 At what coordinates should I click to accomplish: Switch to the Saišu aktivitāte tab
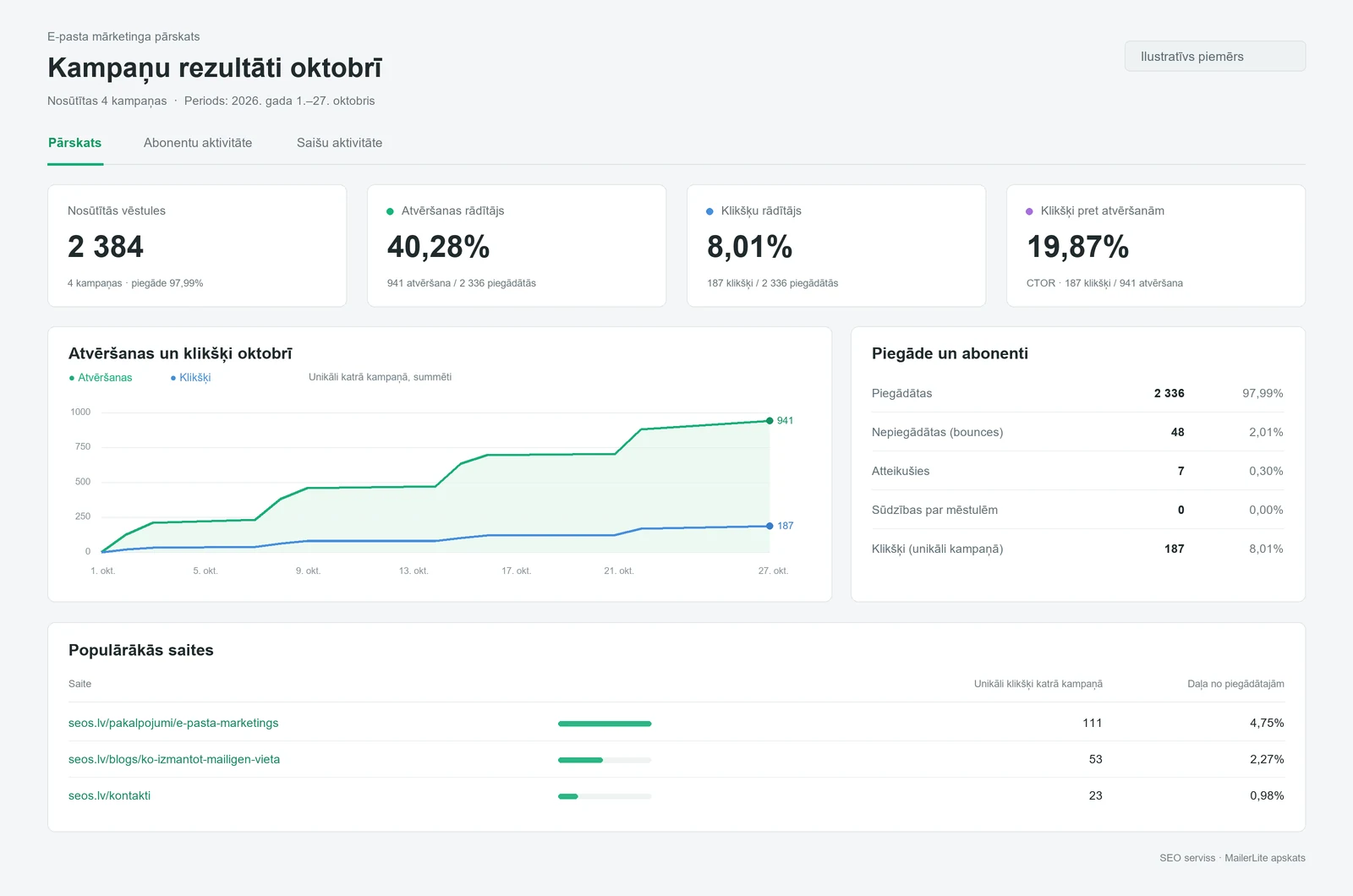[x=339, y=143]
